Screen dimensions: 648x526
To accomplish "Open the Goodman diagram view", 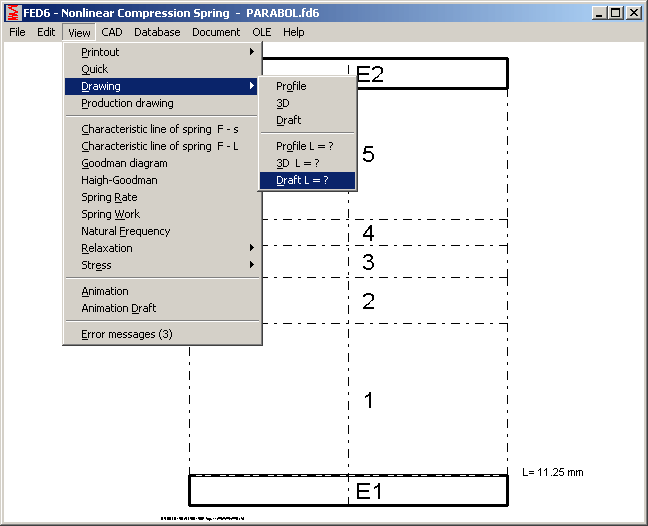I will pos(124,163).
